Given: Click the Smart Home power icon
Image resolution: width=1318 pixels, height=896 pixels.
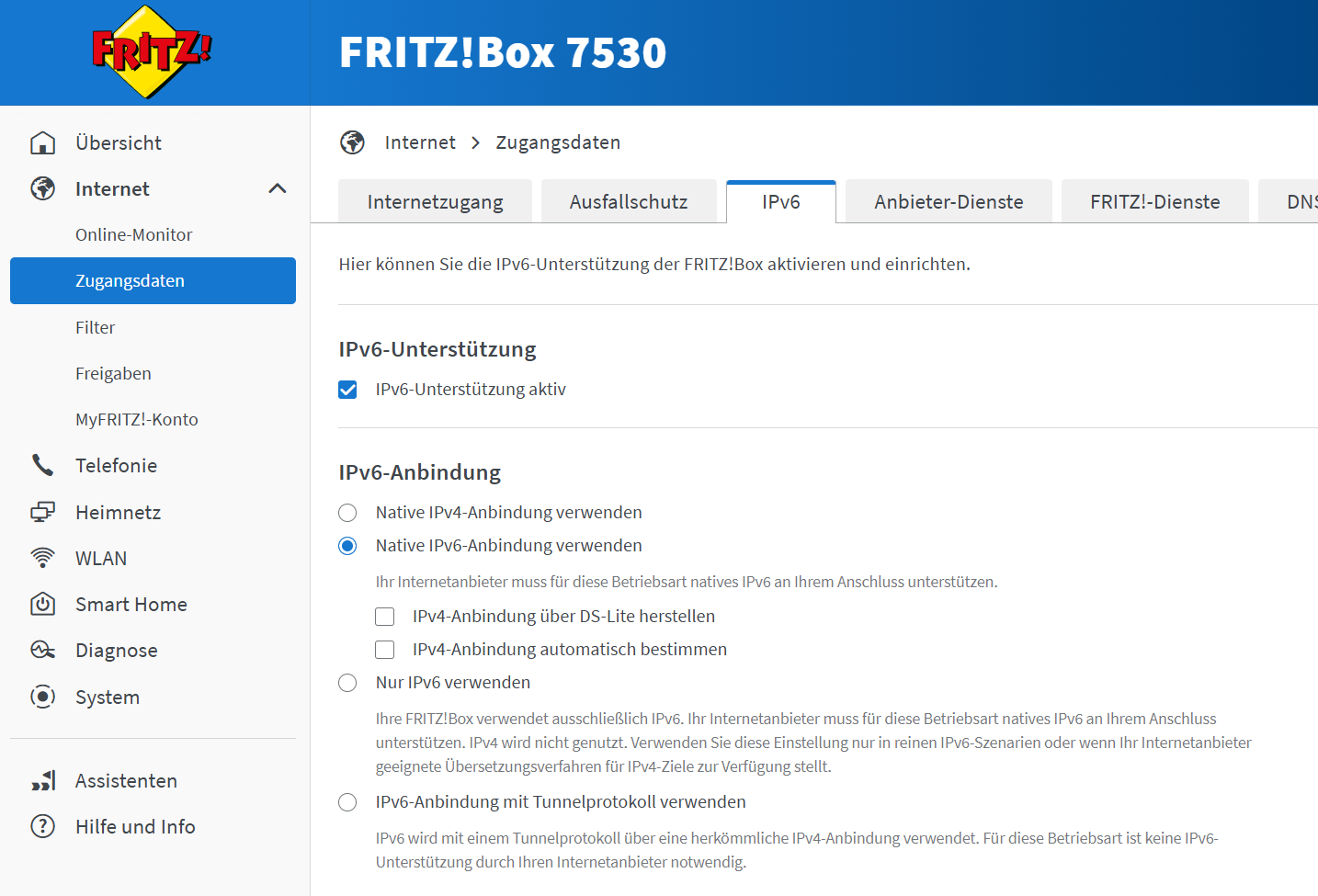Looking at the screenshot, I should coord(42,604).
